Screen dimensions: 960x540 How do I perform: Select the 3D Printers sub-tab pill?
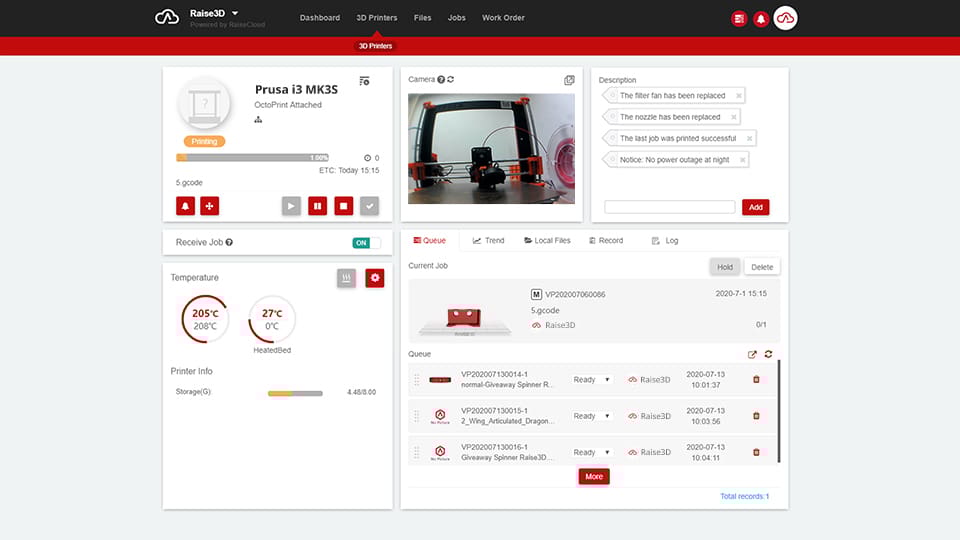tap(375, 46)
